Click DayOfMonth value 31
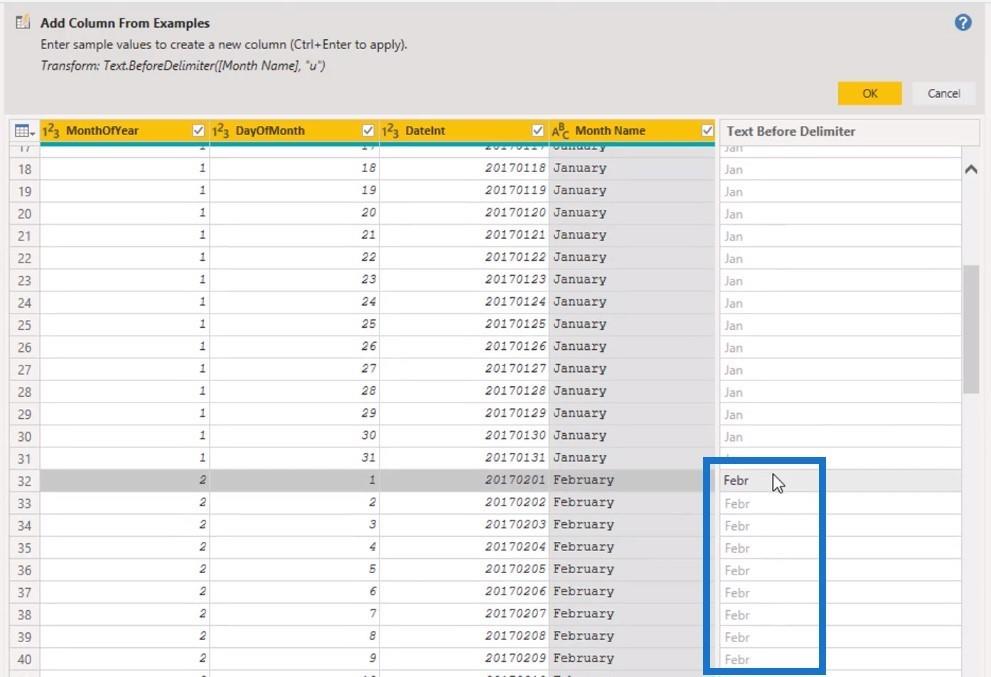Image resolution: width=991 pixels, height=677 pixels. tap(295, 458)
